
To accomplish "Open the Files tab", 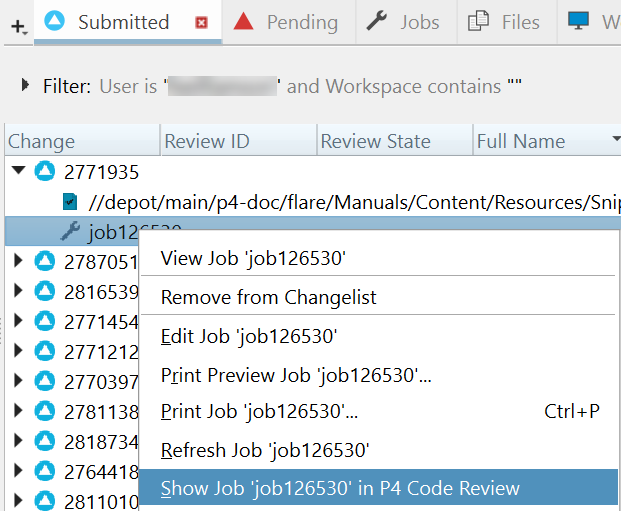I will point(505,22).
